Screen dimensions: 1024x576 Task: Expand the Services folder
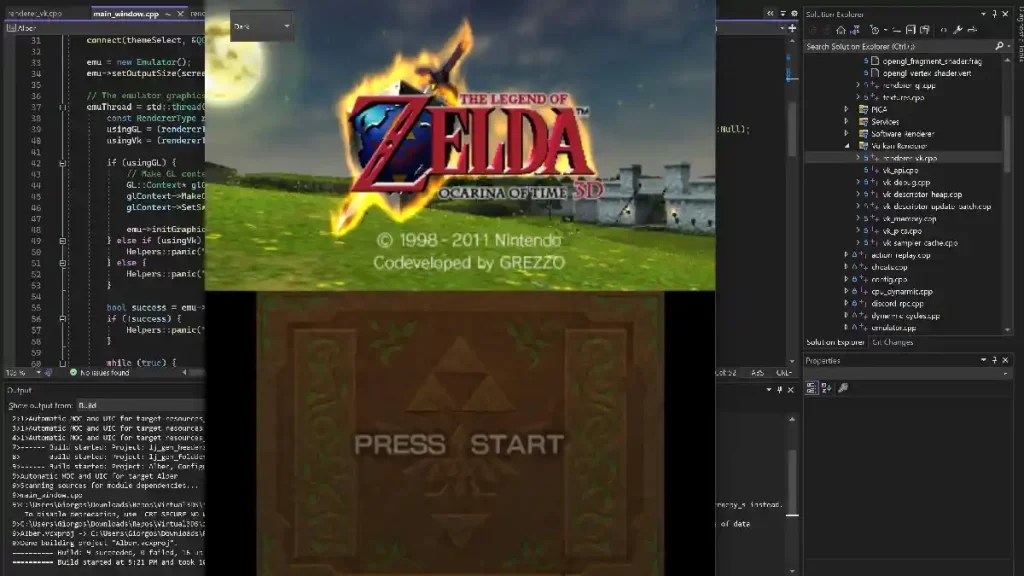pyautogui.click(x=846, y=121)
